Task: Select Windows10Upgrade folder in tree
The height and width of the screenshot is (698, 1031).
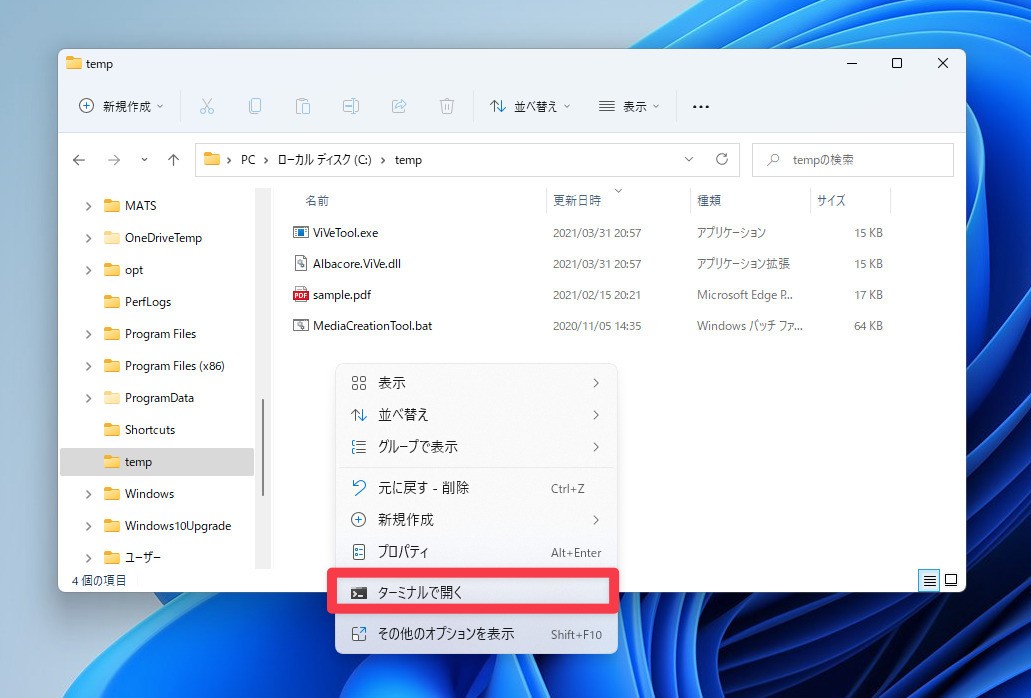Action: point(178,526)
